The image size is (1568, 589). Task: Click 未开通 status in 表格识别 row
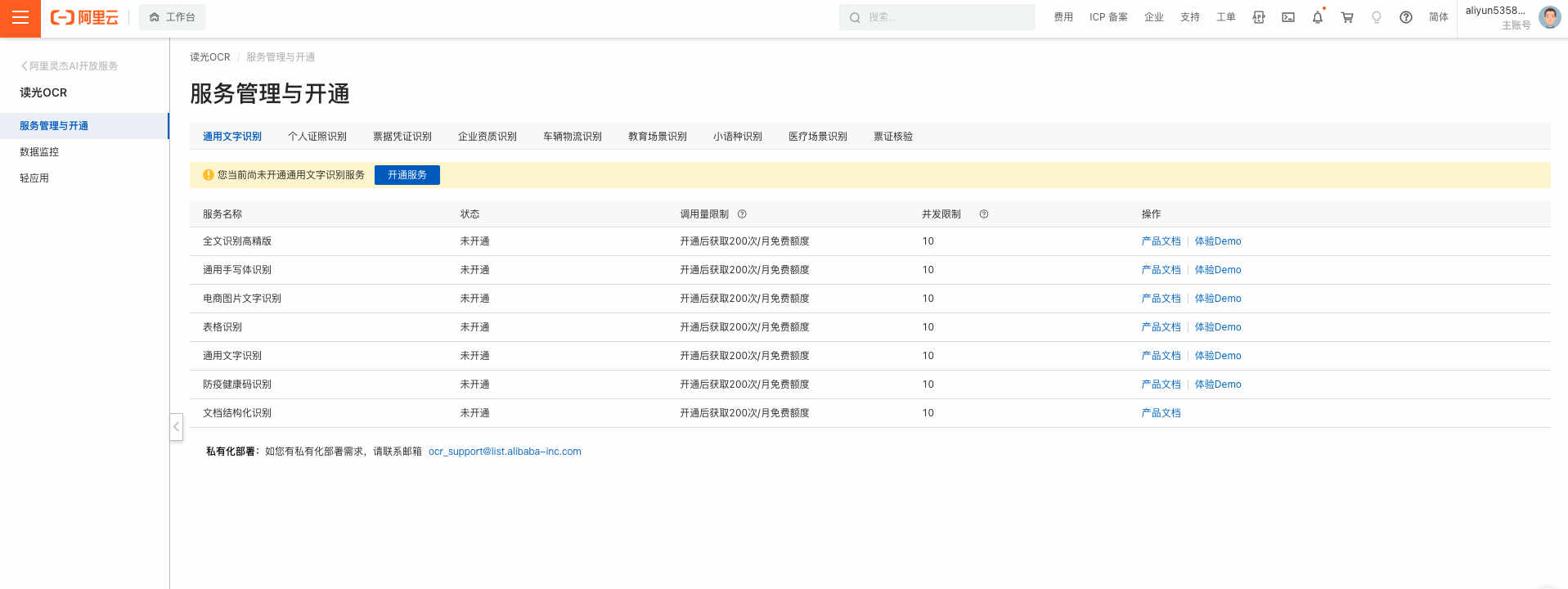(x=474, y=327)
